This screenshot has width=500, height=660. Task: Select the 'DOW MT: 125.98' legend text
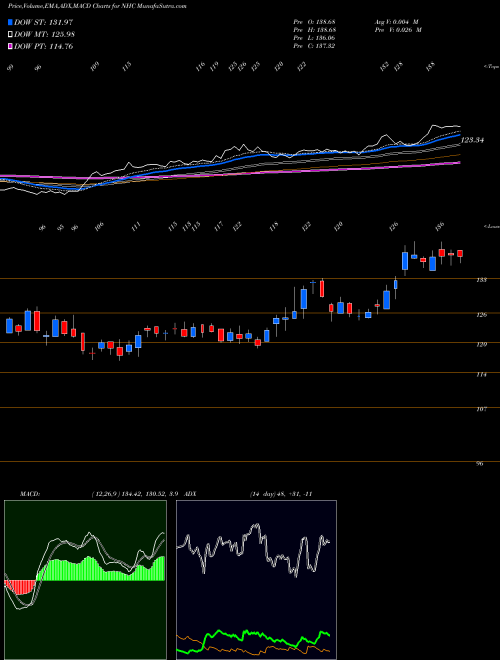[45, 35]
